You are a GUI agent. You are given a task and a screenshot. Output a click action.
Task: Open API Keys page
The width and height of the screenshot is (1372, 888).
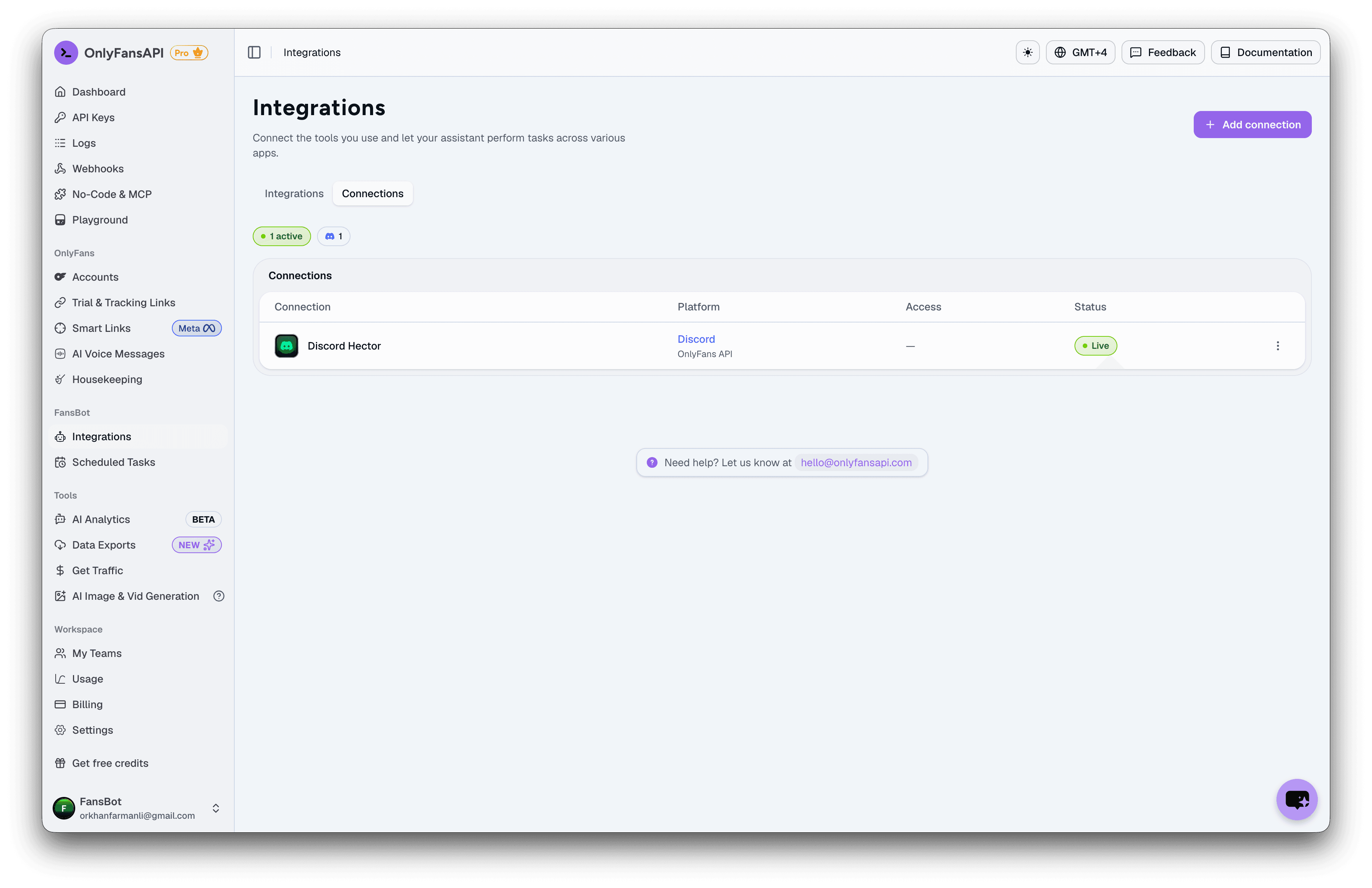[x=93, y=117]
